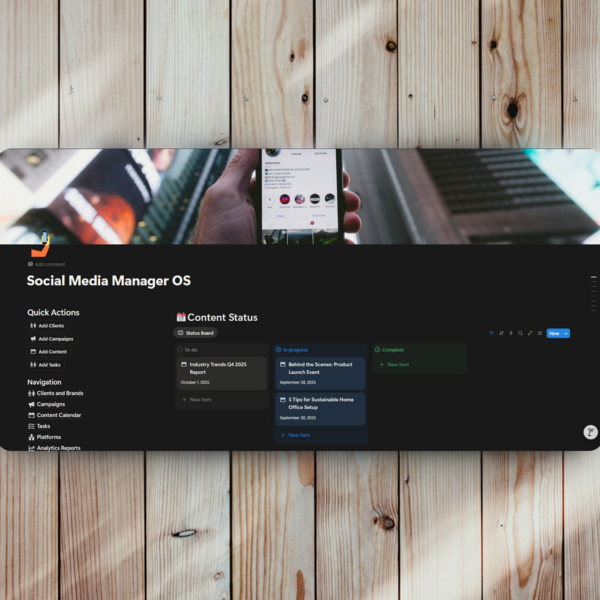Image resolution: width=600 pixels, height=600 pixels.
Task: Open database full-page with expand arrows icon
Action: pos(530,333)
